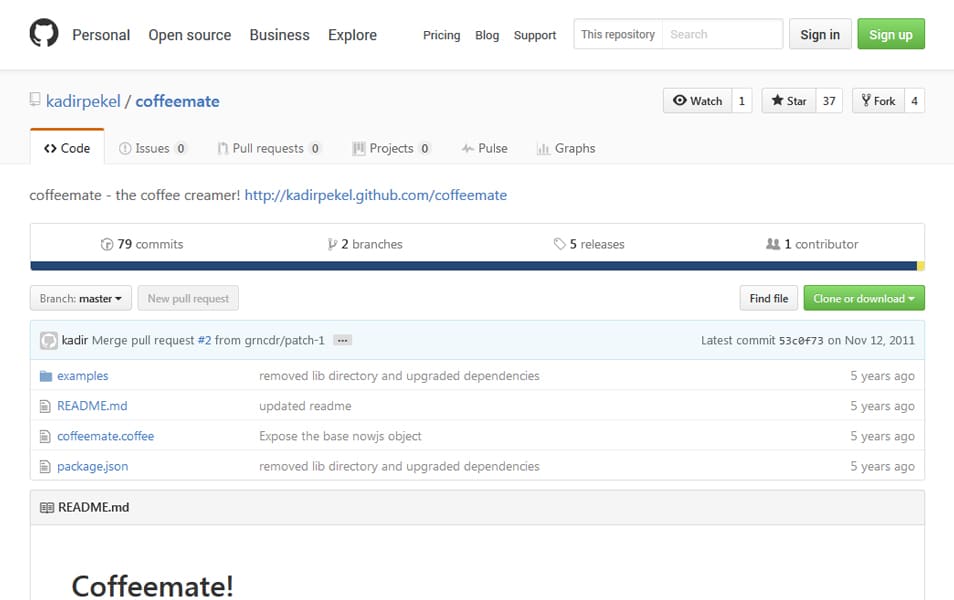Expand the Clone or download menu
The width and height of the screenshot is (954, 600).
click(x=864, y=298)
